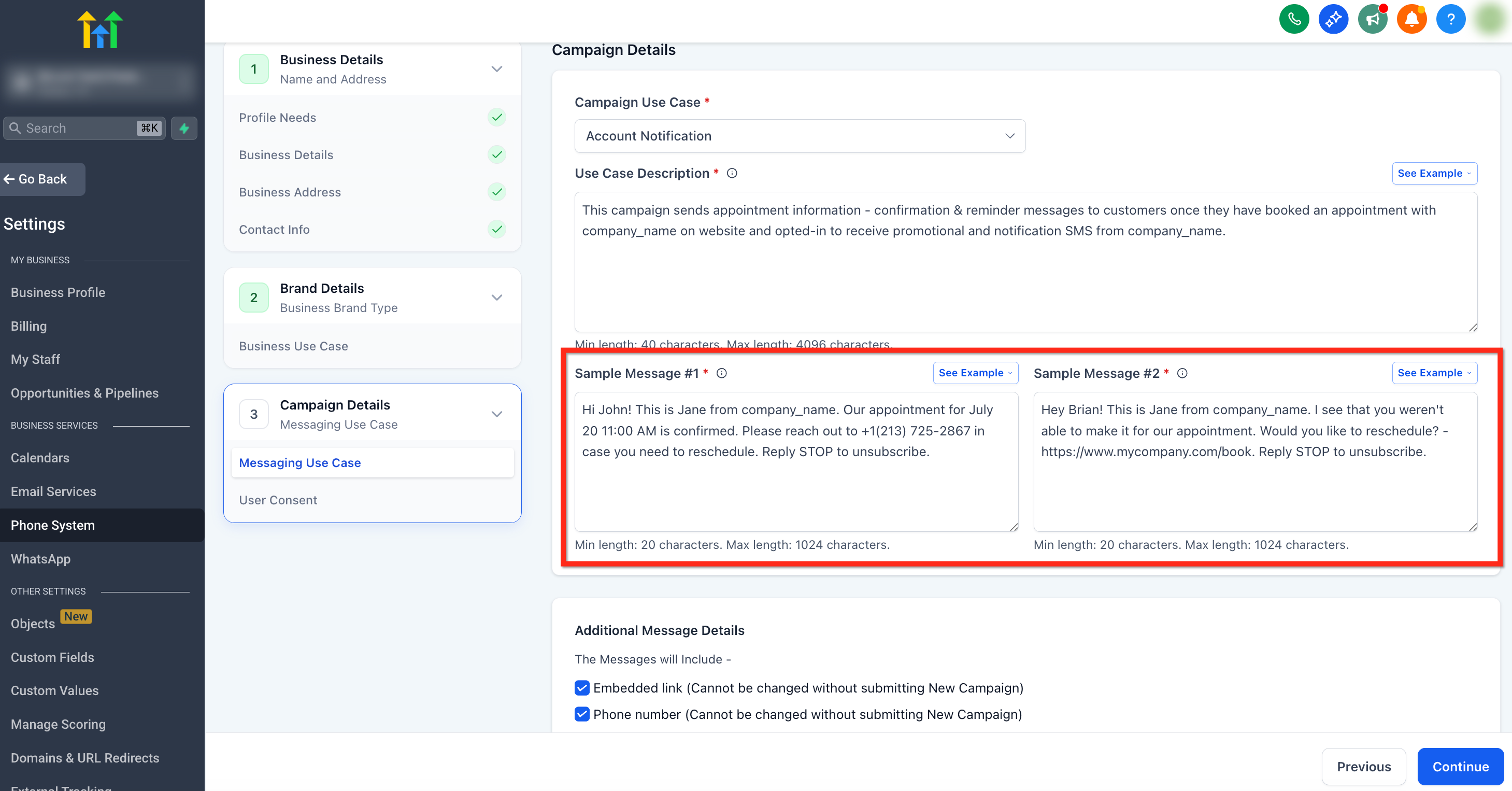Image resolution: width=1512 pixels, height=791 pixels.
Task: Open User Consent step item
Action: (x=278, y=500)
